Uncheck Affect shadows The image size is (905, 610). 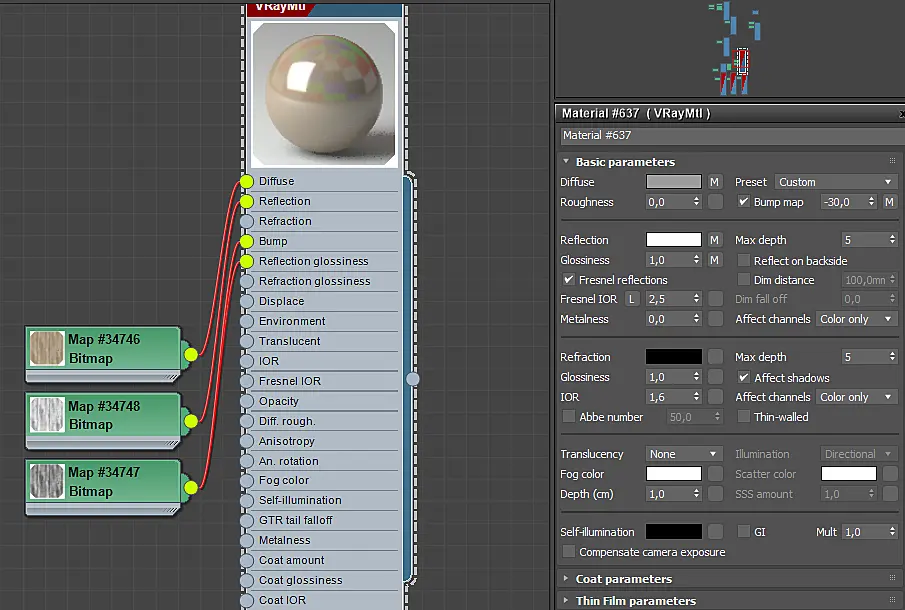pos(743,377)
